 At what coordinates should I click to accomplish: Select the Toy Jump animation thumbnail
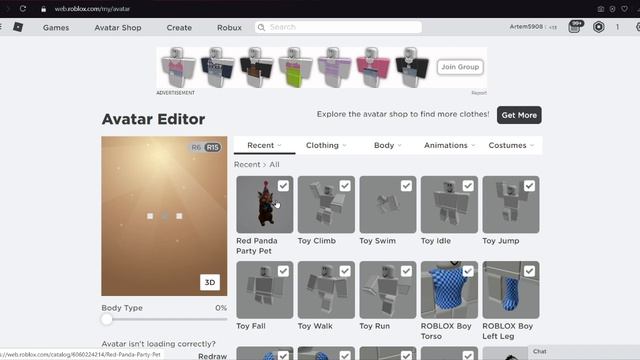511,204
